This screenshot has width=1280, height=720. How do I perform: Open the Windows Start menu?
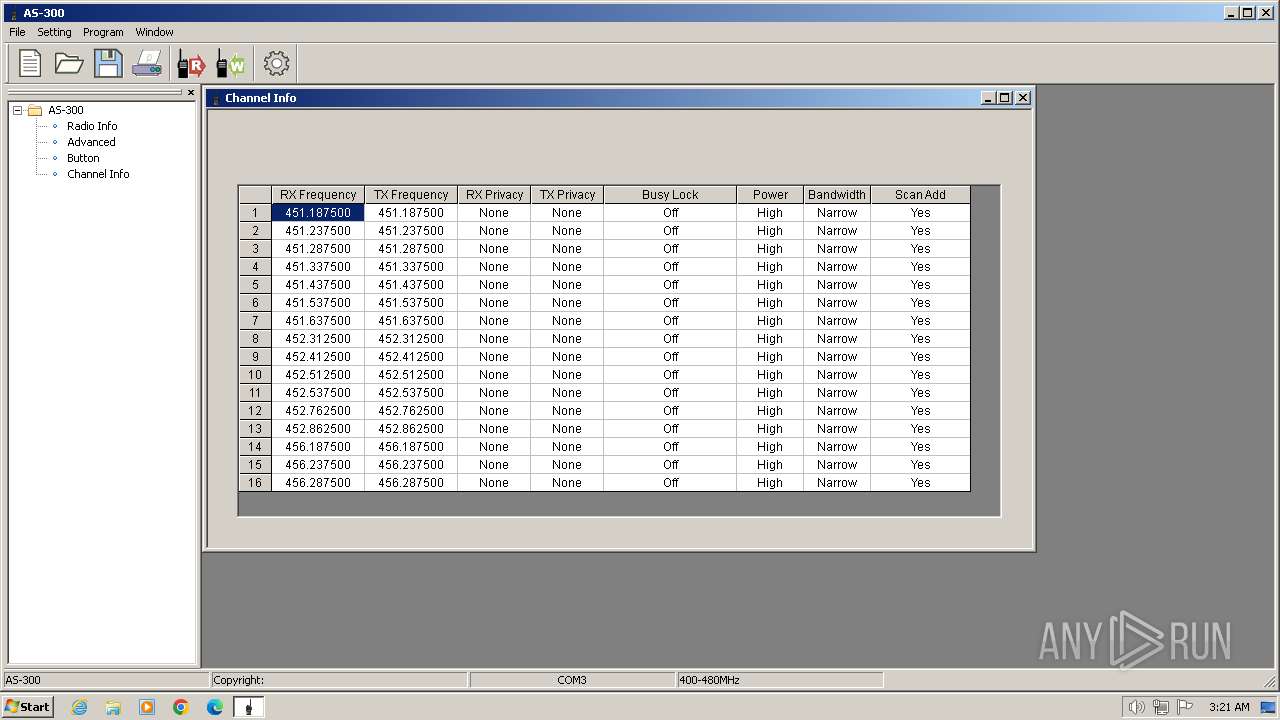[x=27, y=707]
